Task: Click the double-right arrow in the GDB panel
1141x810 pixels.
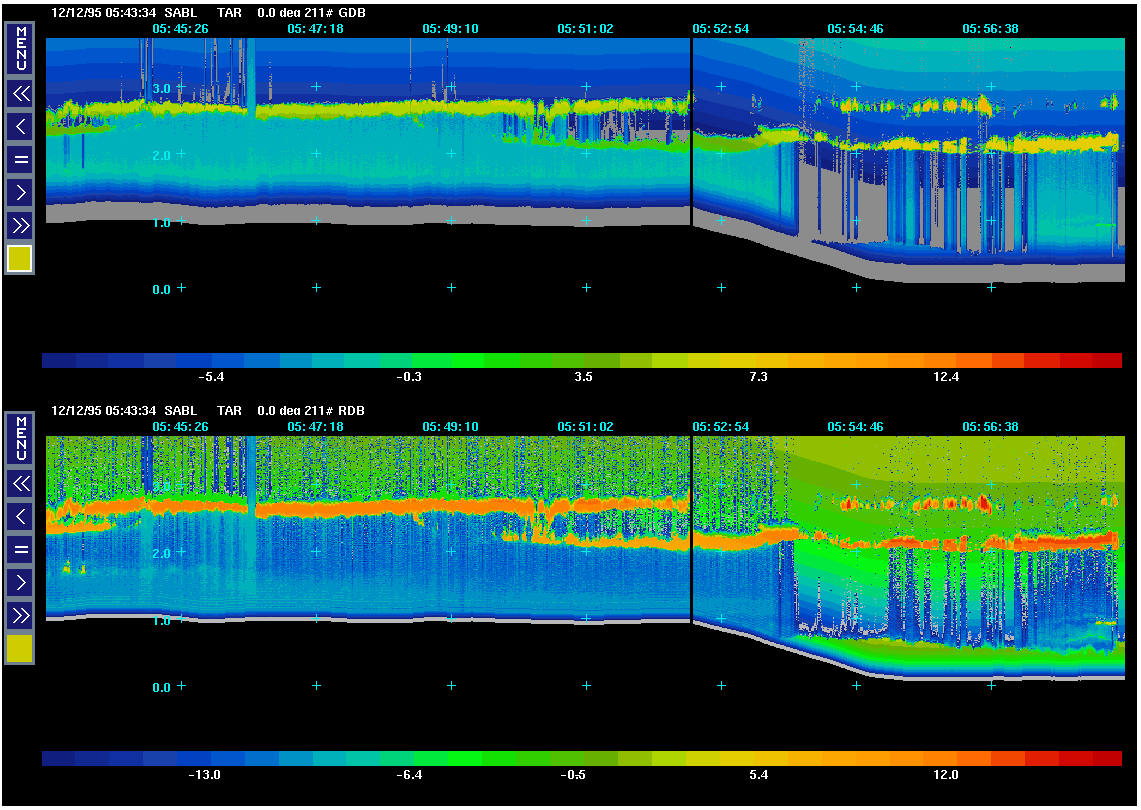Action: (20, 224)
